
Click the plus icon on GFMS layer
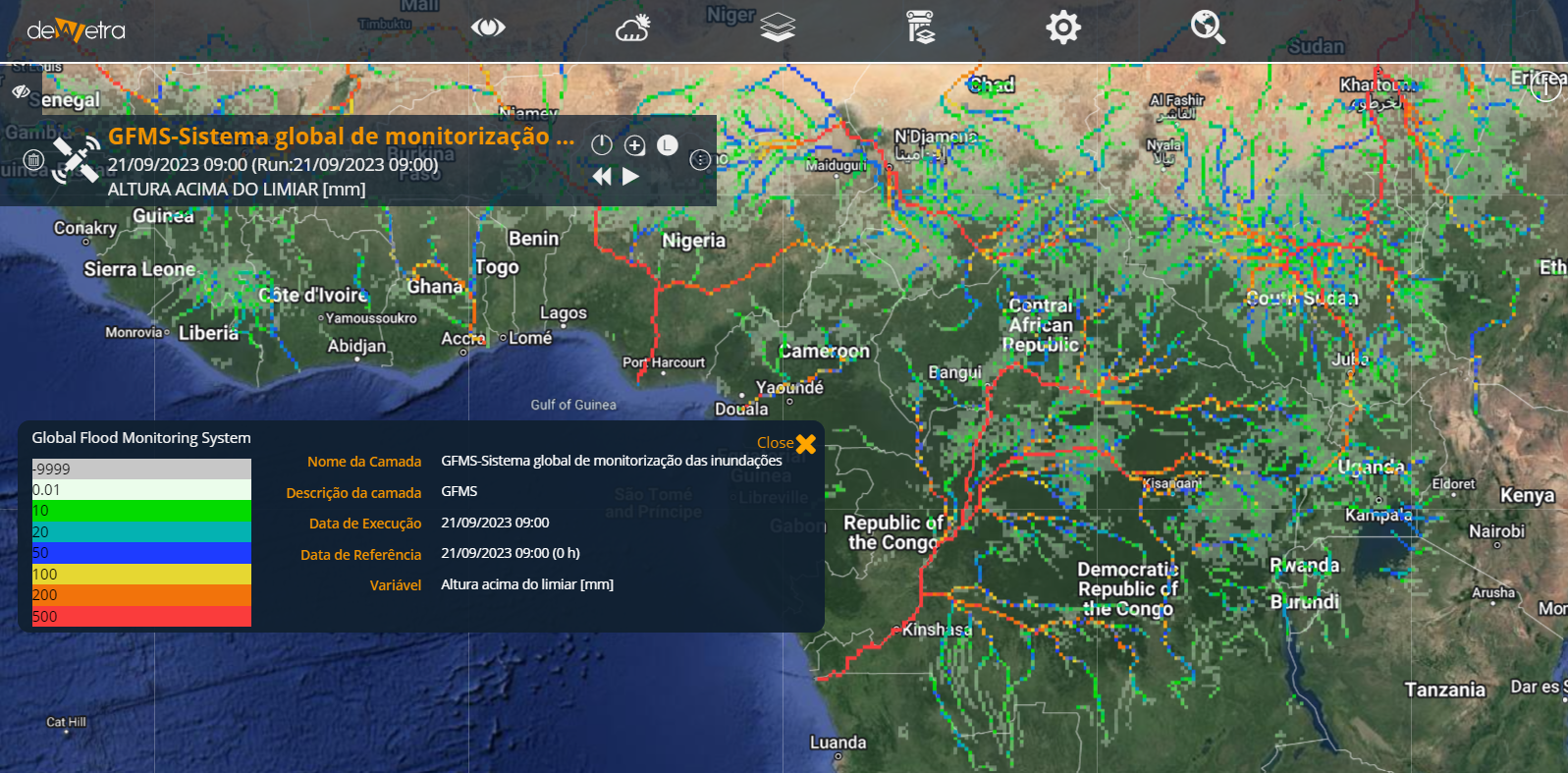[x=635, y=145]
